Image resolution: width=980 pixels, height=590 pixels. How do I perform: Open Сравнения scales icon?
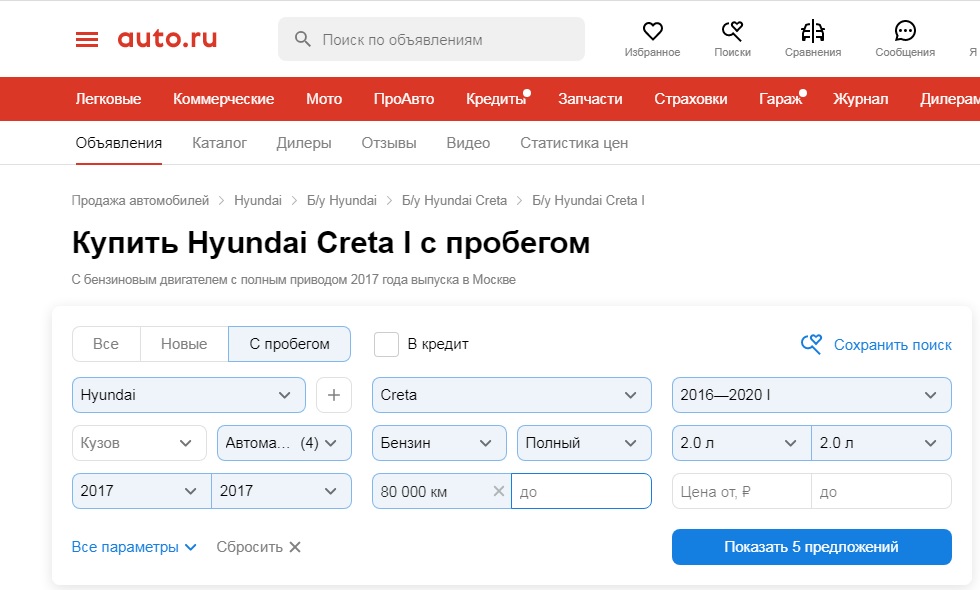(812, 31)
